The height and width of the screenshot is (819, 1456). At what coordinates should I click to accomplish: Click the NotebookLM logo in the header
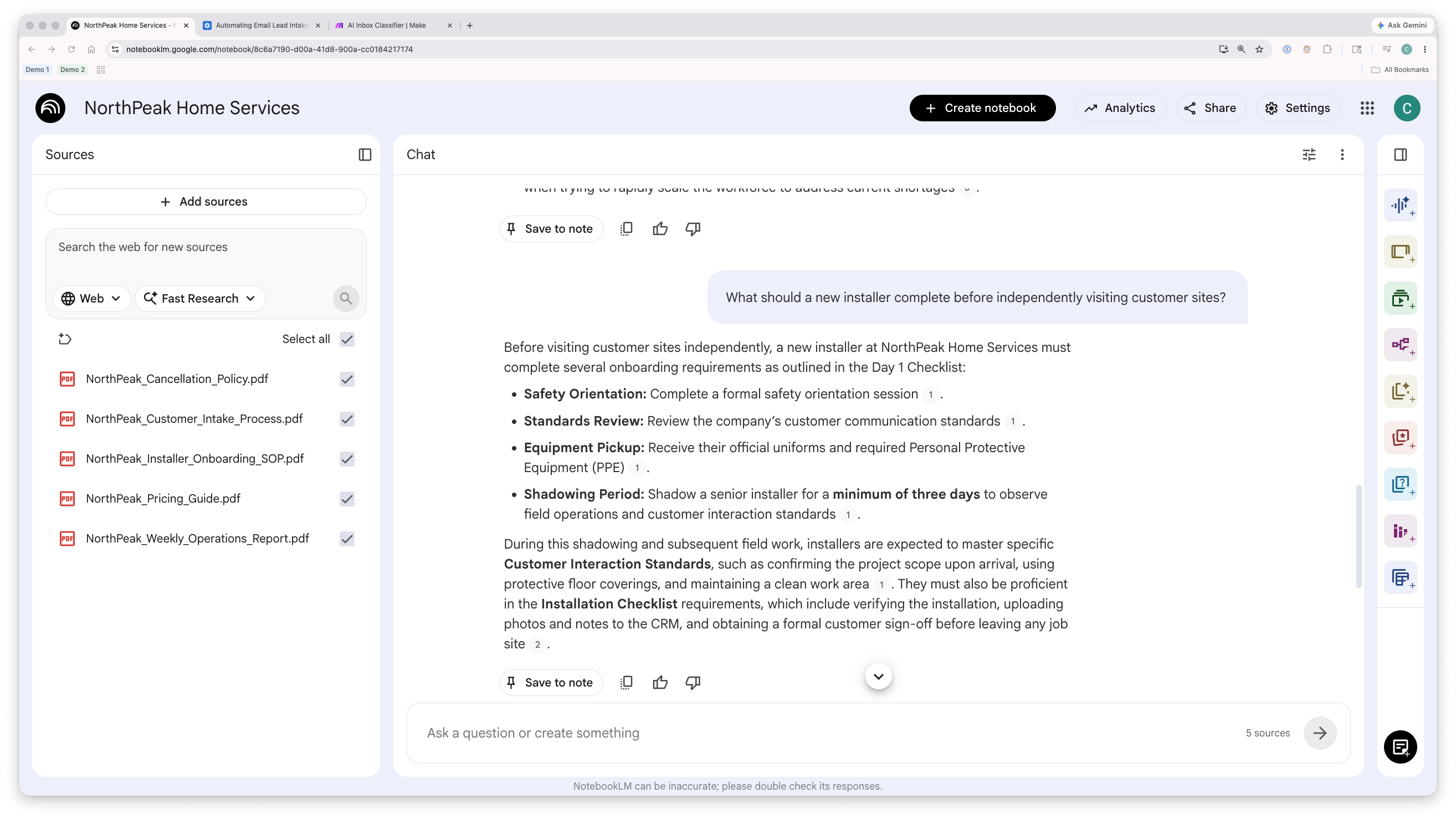click(50, 108)
